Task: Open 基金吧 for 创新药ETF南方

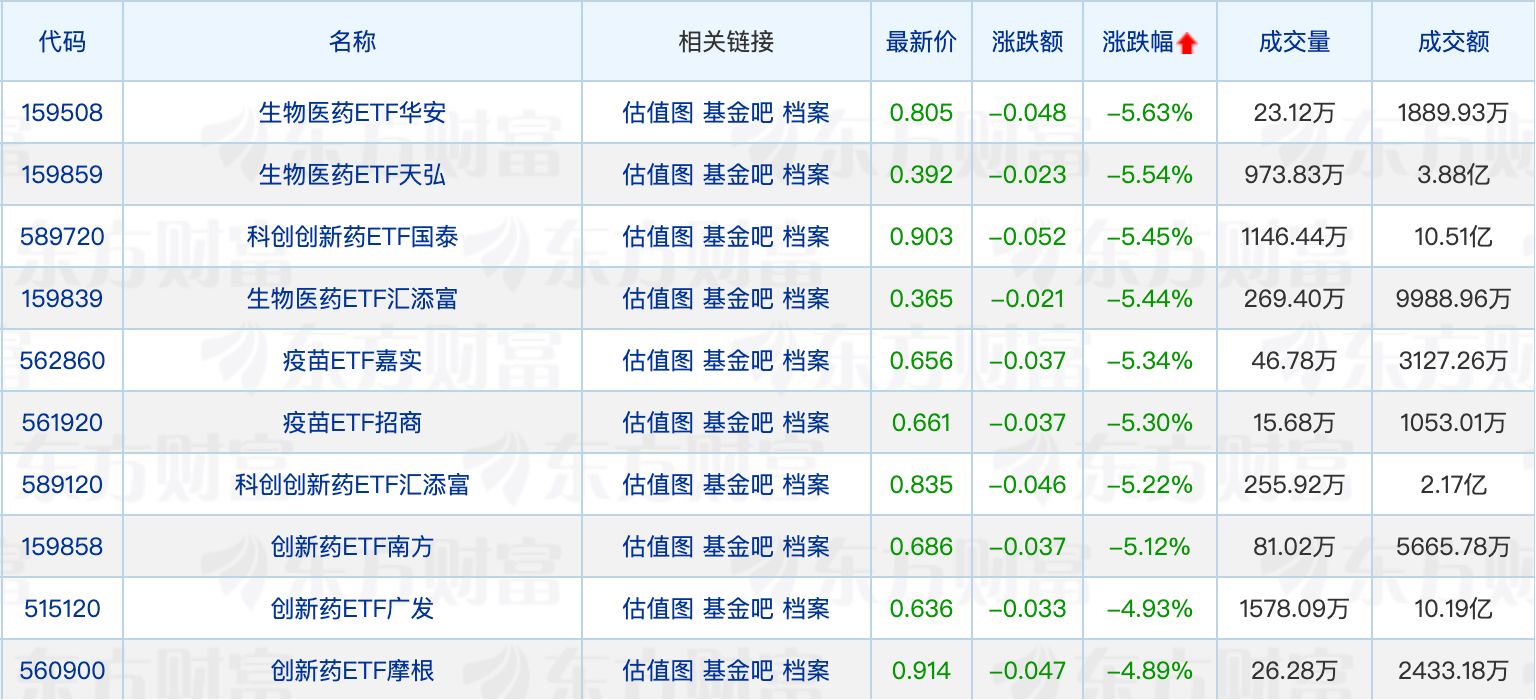Action: 738,547
